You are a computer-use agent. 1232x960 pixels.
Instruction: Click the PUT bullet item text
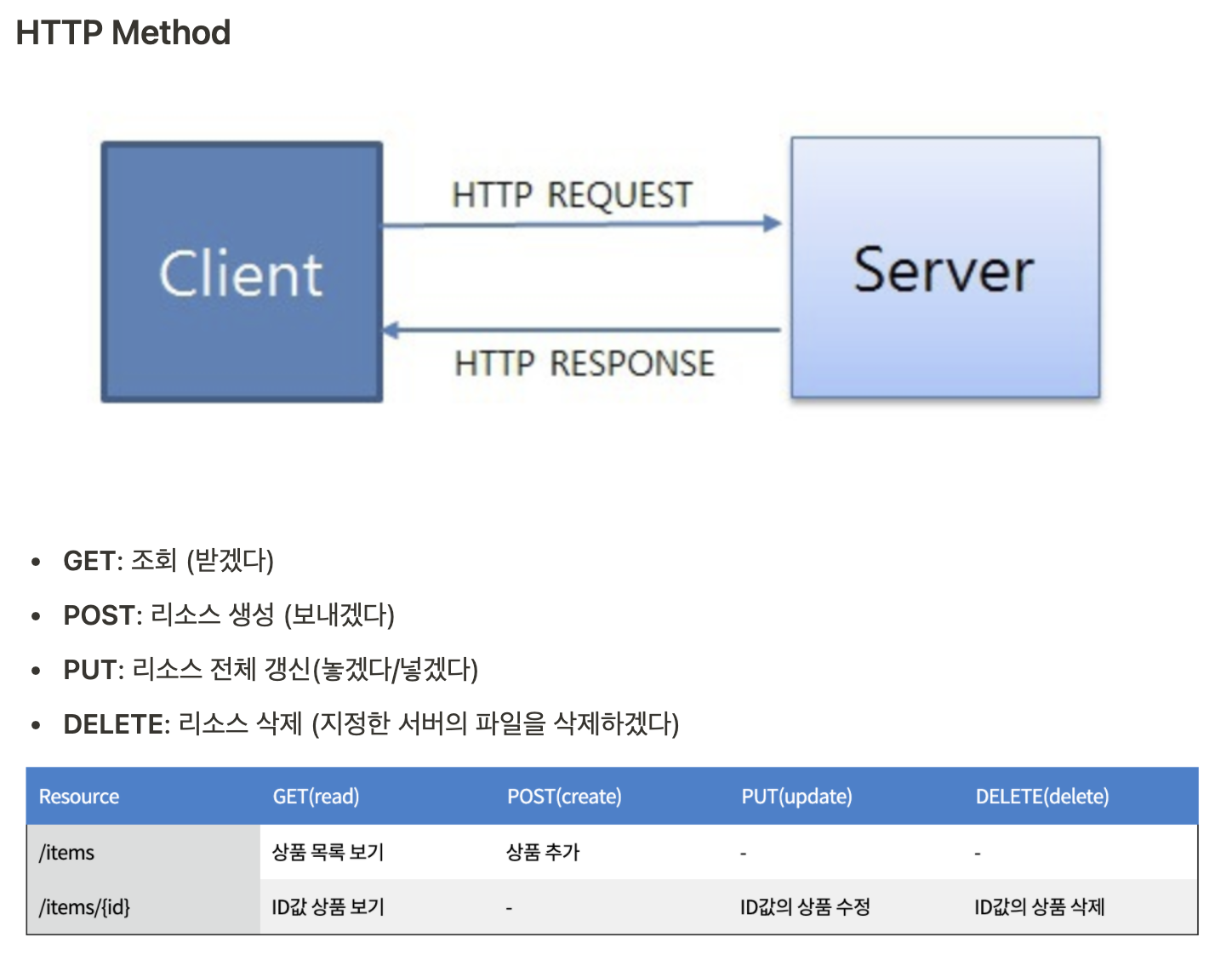pyautogui.click(x=271, y=670)
